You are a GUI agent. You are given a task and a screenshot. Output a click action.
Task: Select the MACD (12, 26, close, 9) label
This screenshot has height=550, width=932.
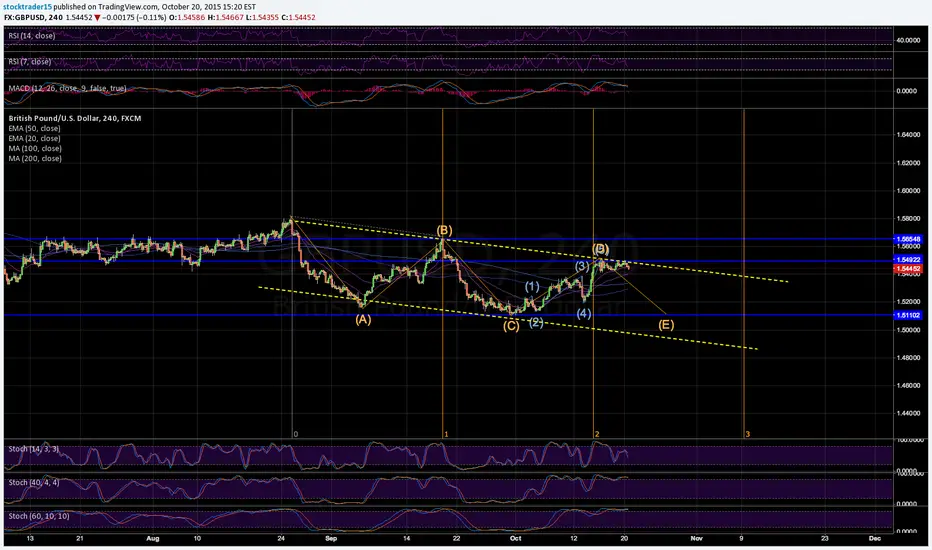coord(67,88)
